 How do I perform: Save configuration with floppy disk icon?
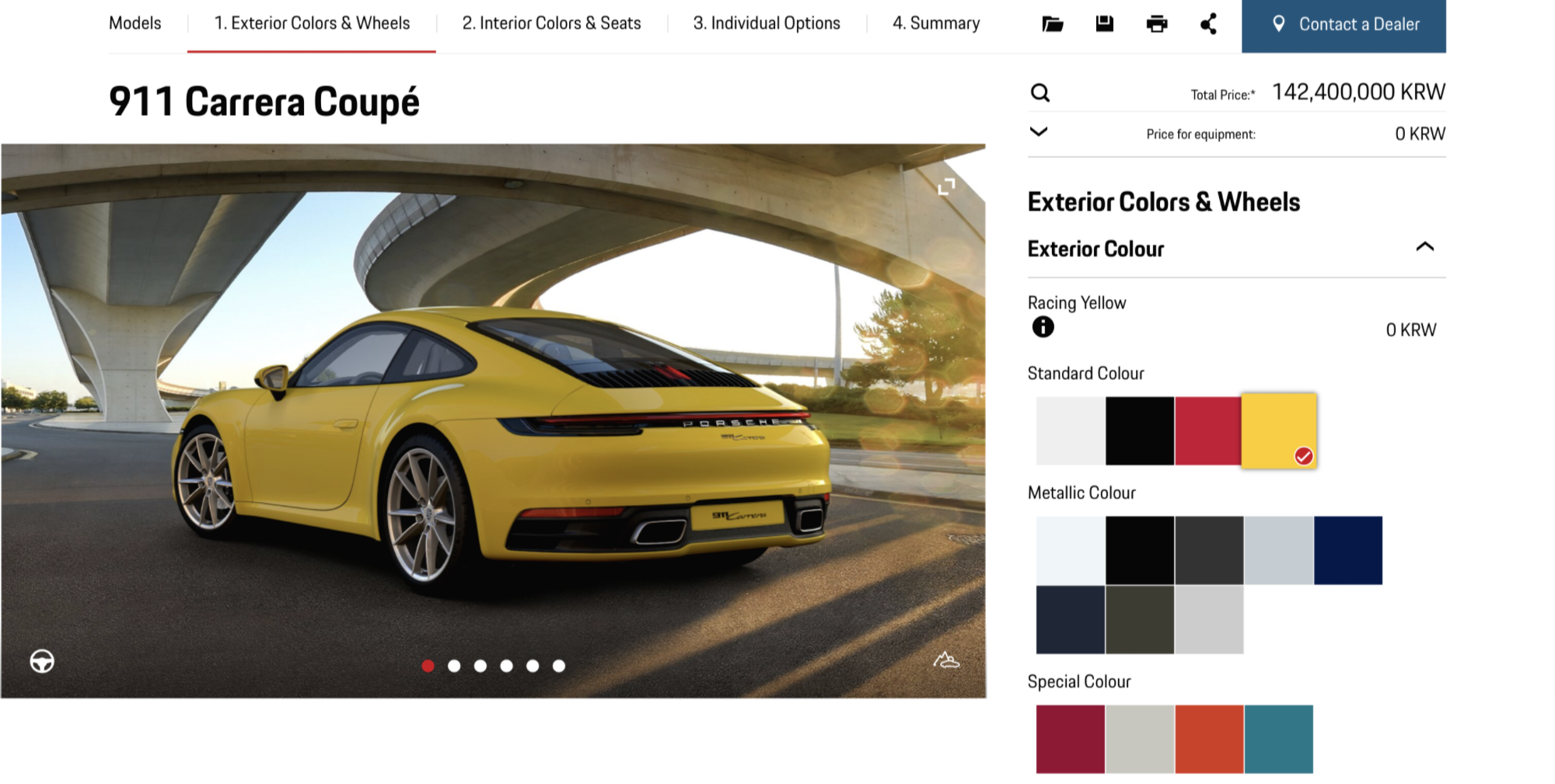point(1104,23)
